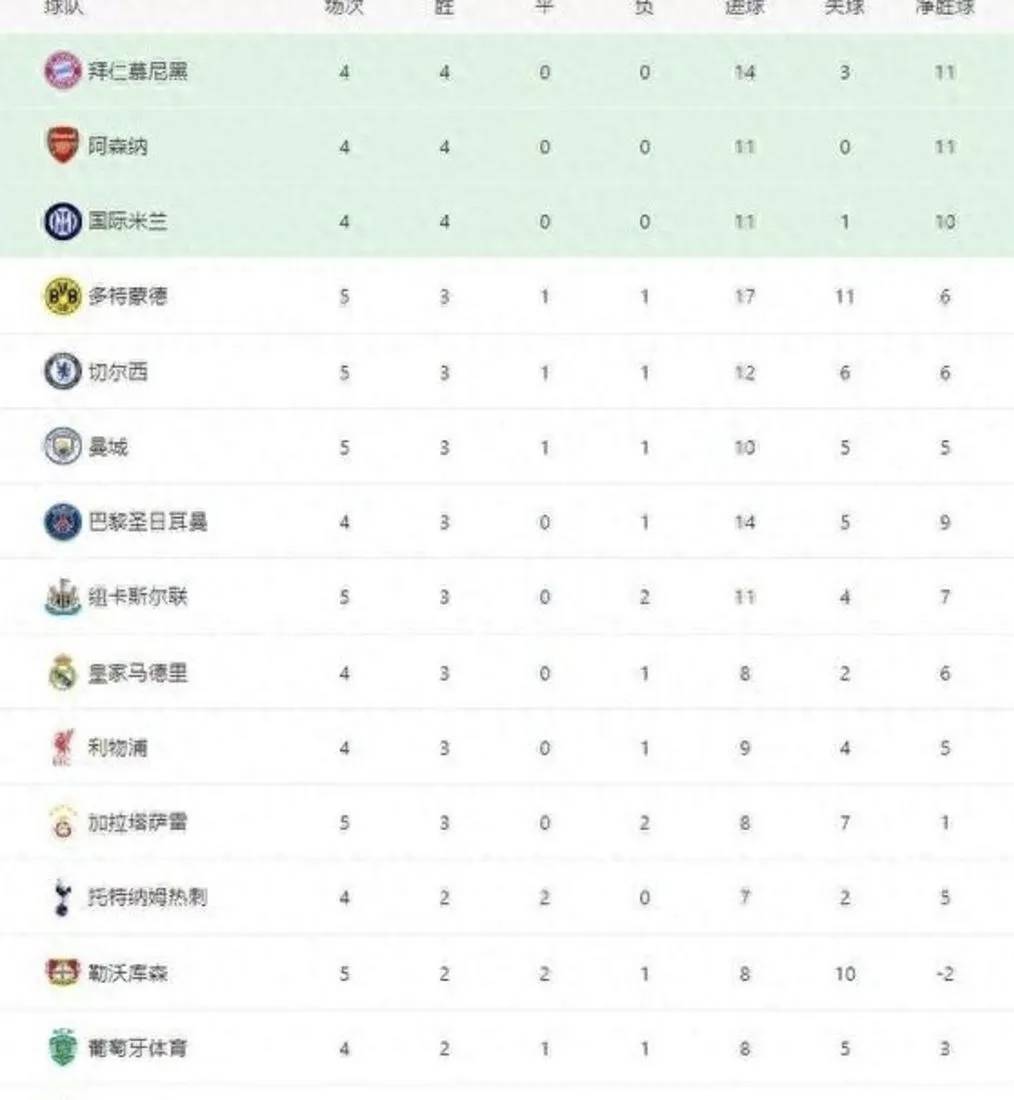Open the 纽卡斯尔联 team name link

point(138,598)
